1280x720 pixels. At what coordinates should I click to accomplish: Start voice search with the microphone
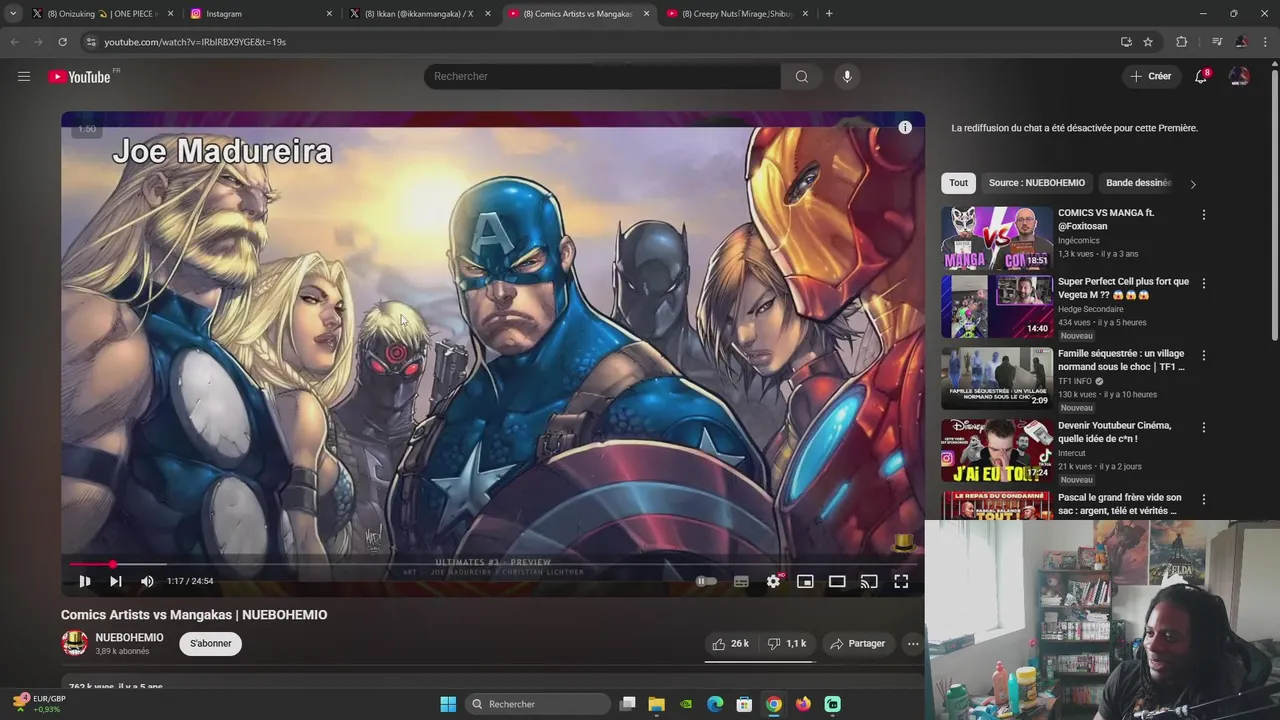pos(847,76)
